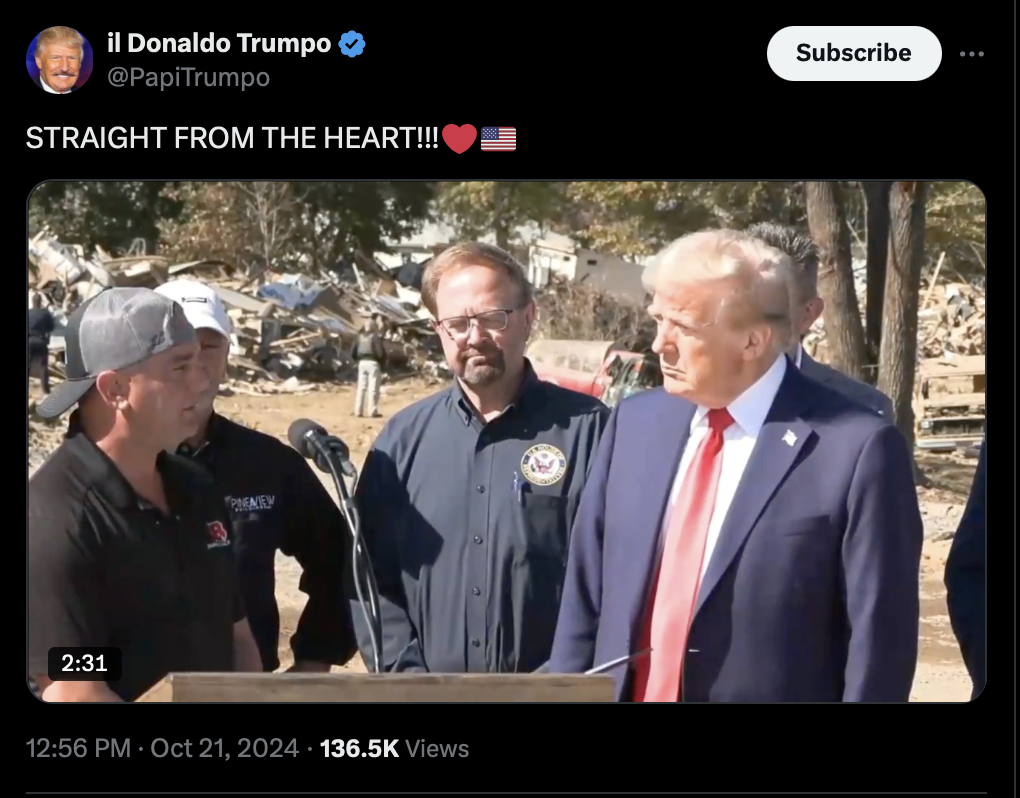
Task: Open the 12:56 PM timestamp link
Action: [x=78, y=748]
